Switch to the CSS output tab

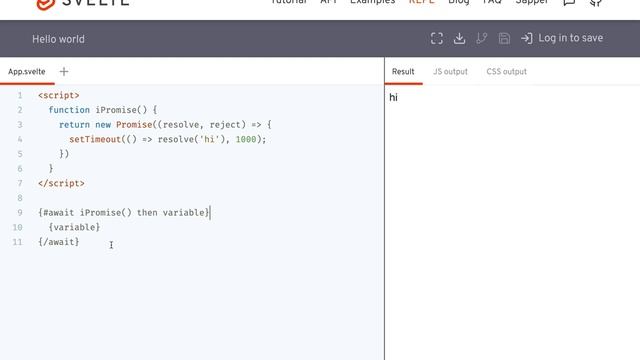pyautogui.click(x=506, y=72)
